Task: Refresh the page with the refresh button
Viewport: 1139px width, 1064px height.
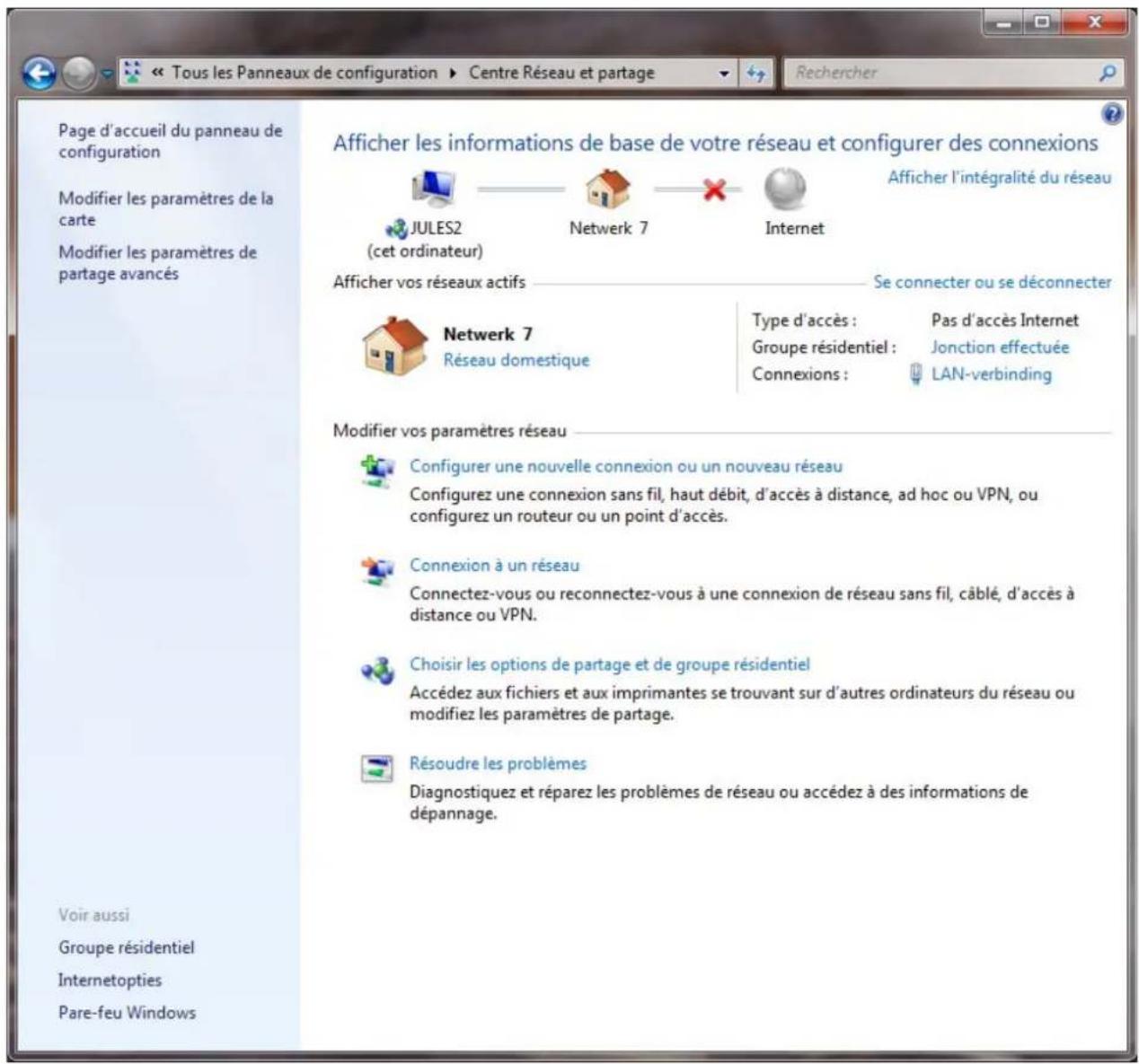Action: [x=755, y=75]
